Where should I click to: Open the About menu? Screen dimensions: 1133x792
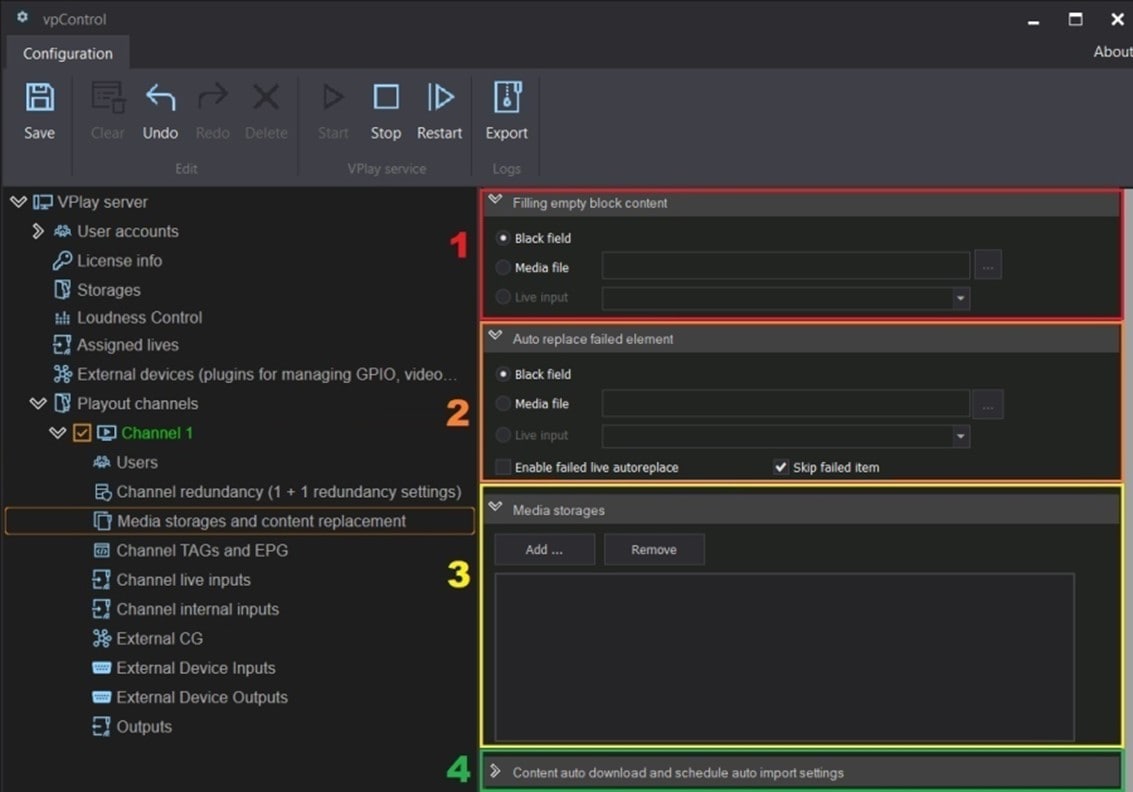tap(1113, 51)
